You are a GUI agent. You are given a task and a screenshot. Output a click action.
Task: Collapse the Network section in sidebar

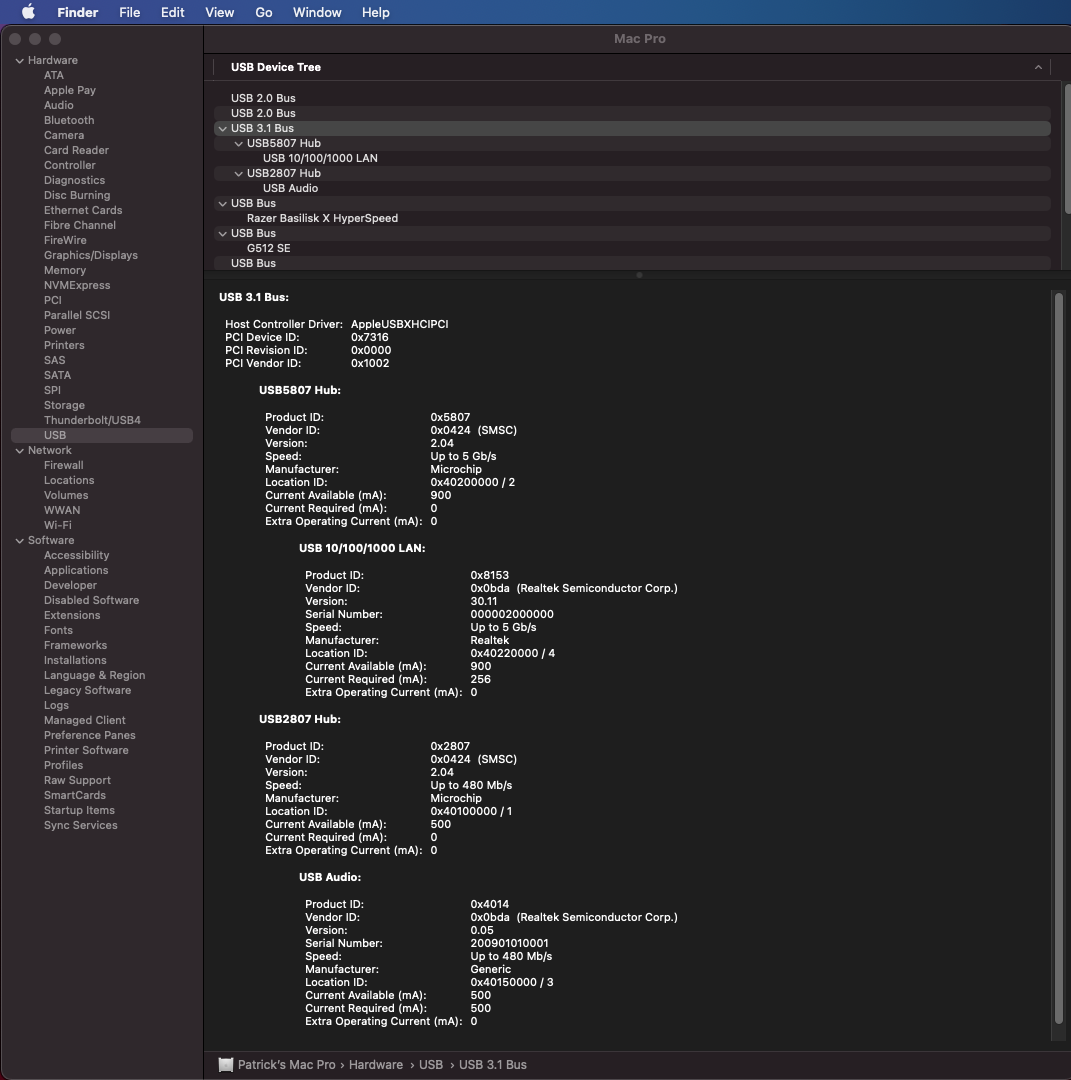coord(19,451)
